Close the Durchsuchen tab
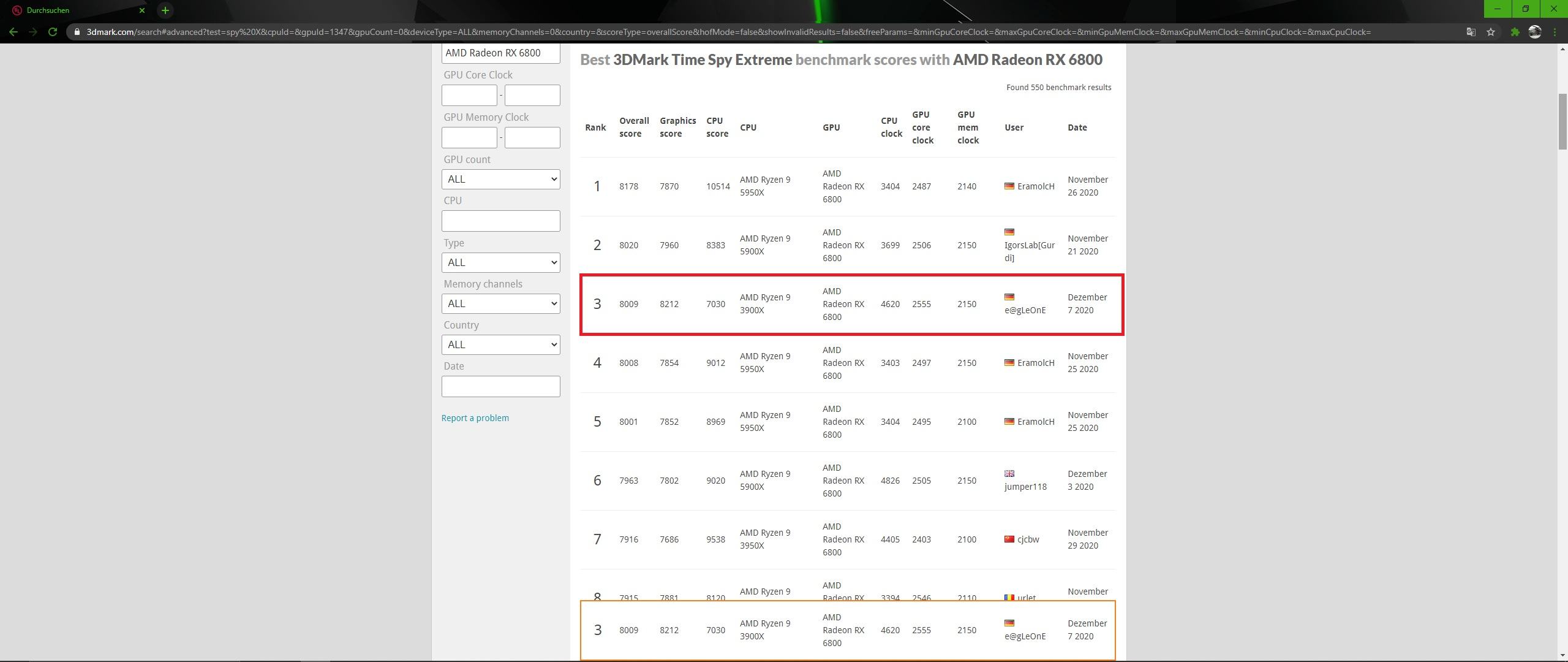 (142, 10)
